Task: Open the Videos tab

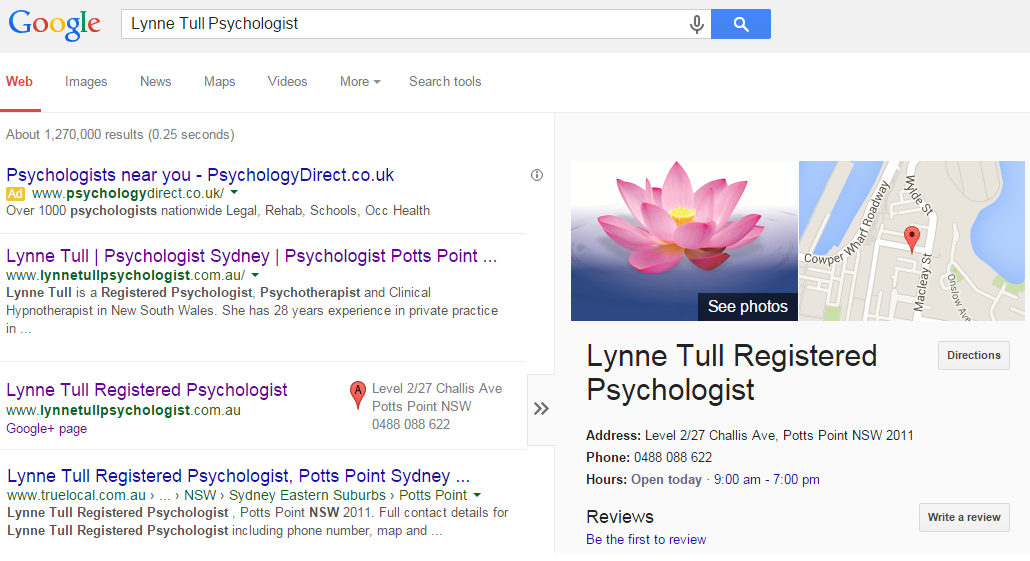Action: point(287,81)
